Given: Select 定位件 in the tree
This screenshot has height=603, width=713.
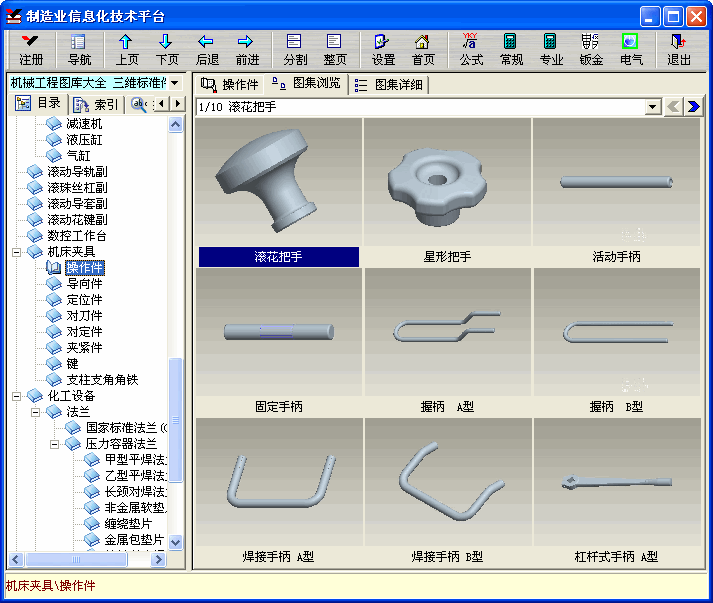Looking at the screenshot, I should pos(84,300).
